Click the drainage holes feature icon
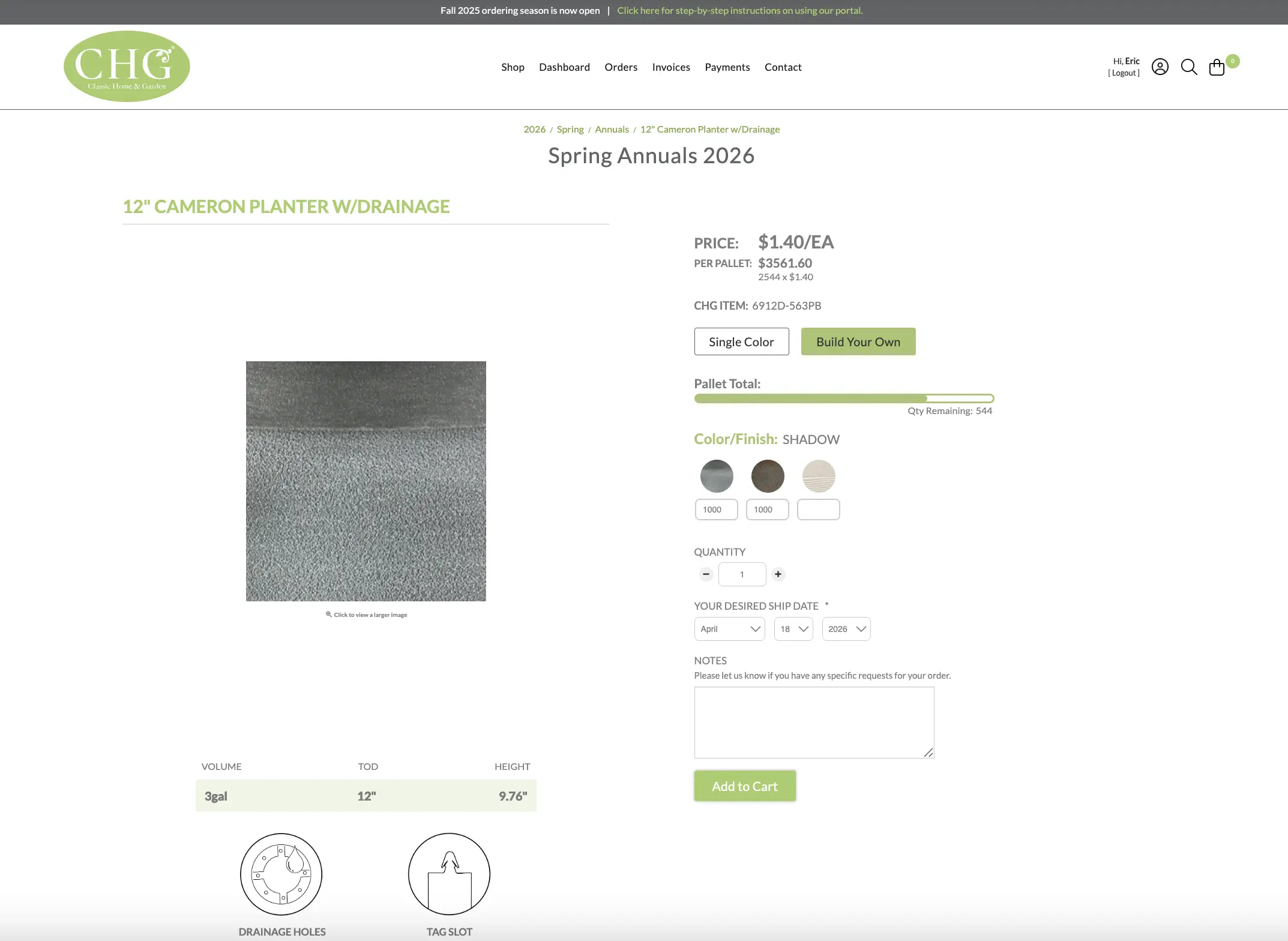Image resolution: width=1288 pixels, height=941 pixels. click(281, 874)
